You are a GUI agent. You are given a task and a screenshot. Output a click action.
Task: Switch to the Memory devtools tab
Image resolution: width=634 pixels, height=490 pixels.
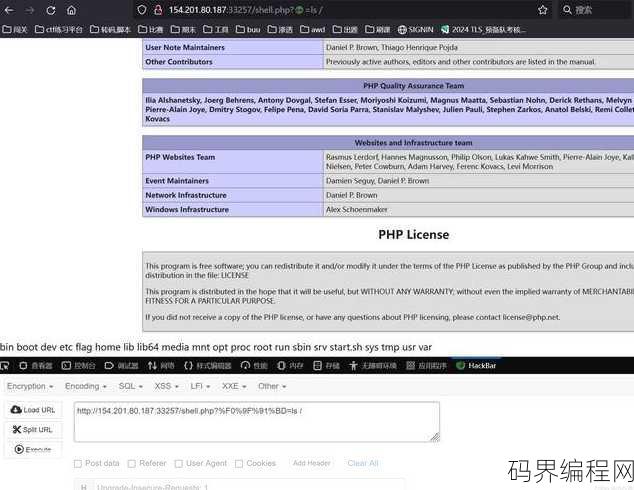(x=290, y=366)
